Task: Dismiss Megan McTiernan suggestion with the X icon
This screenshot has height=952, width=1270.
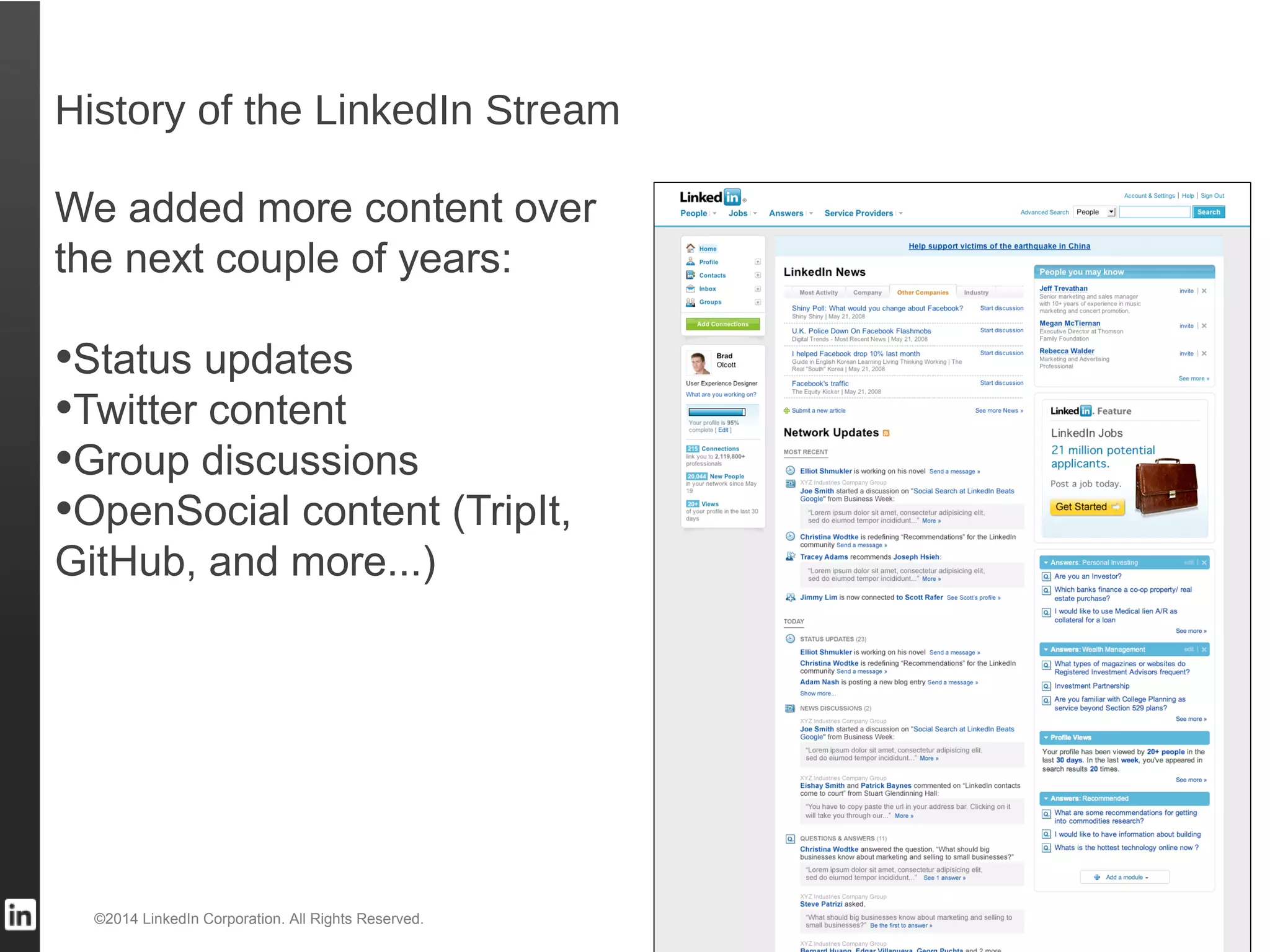Action: coord(1204,325)
